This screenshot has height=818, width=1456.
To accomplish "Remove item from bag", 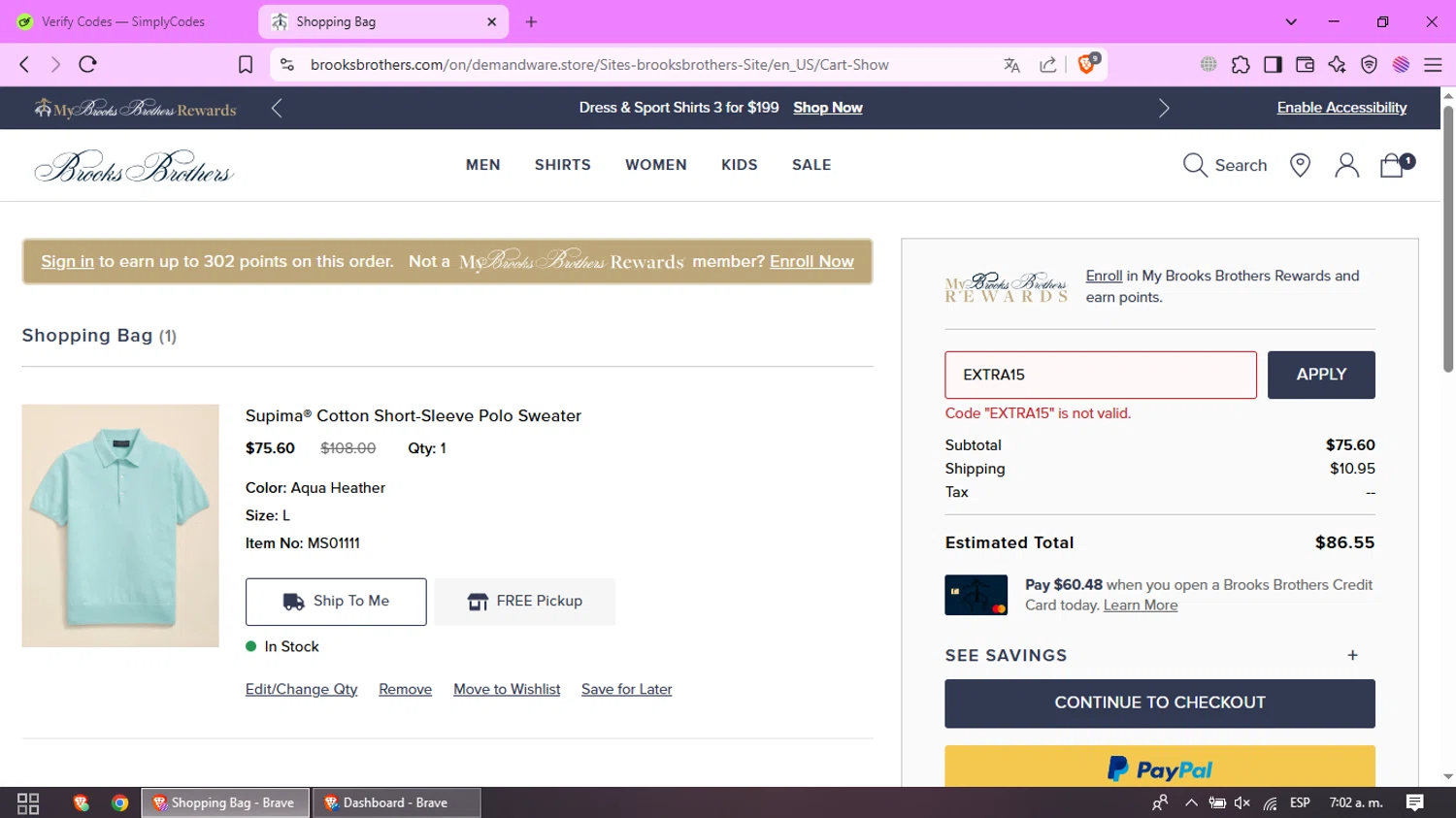I will pyautogui.click(x=405, y=690).
